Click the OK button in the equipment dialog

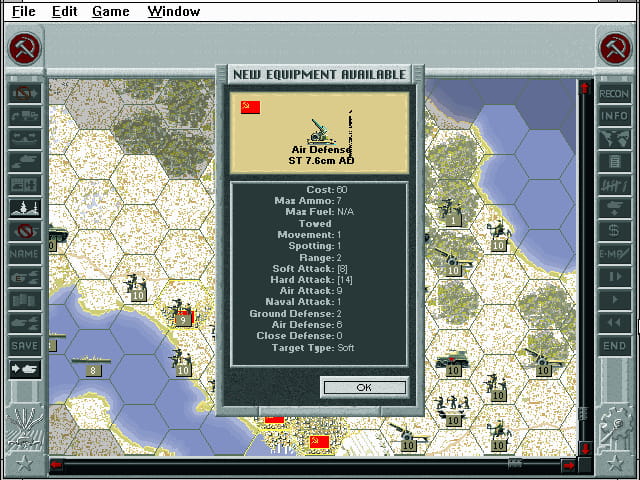364,387
